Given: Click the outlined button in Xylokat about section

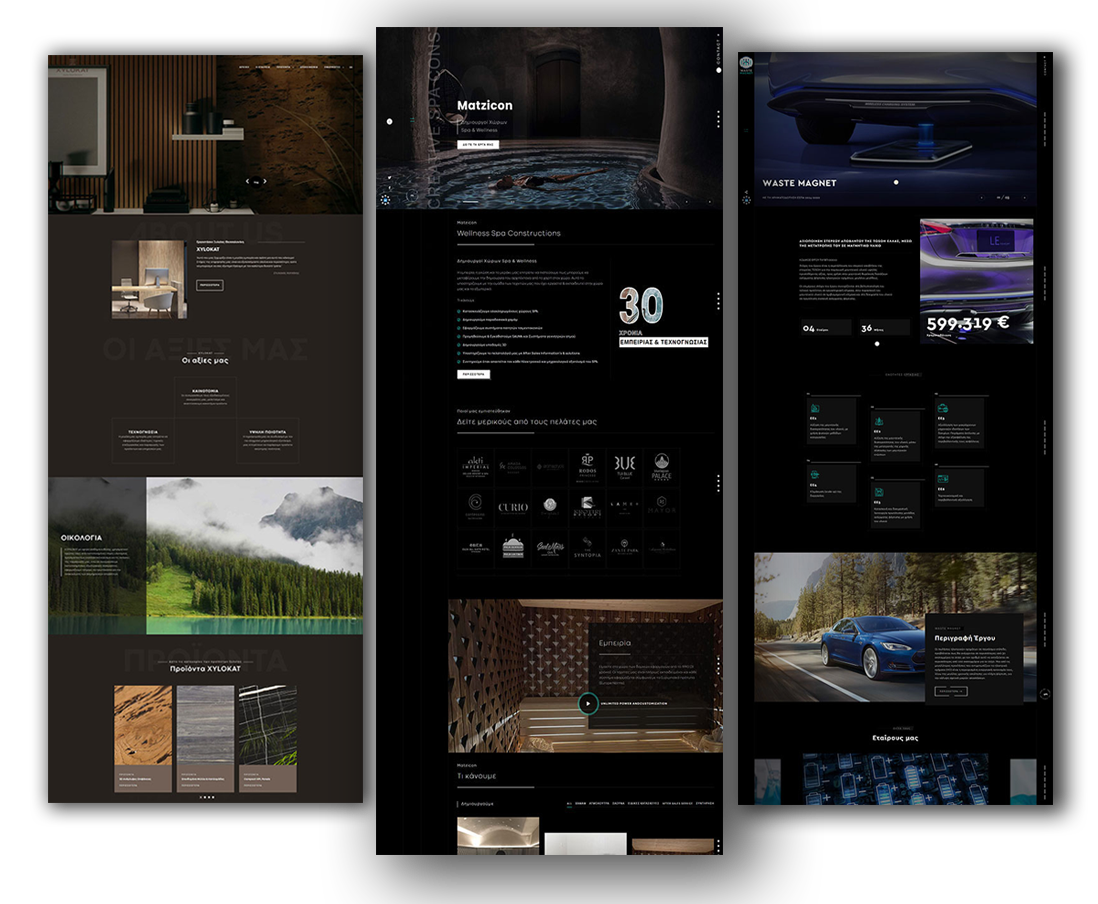Looking at the screenshot, I should tap(210, 285).
